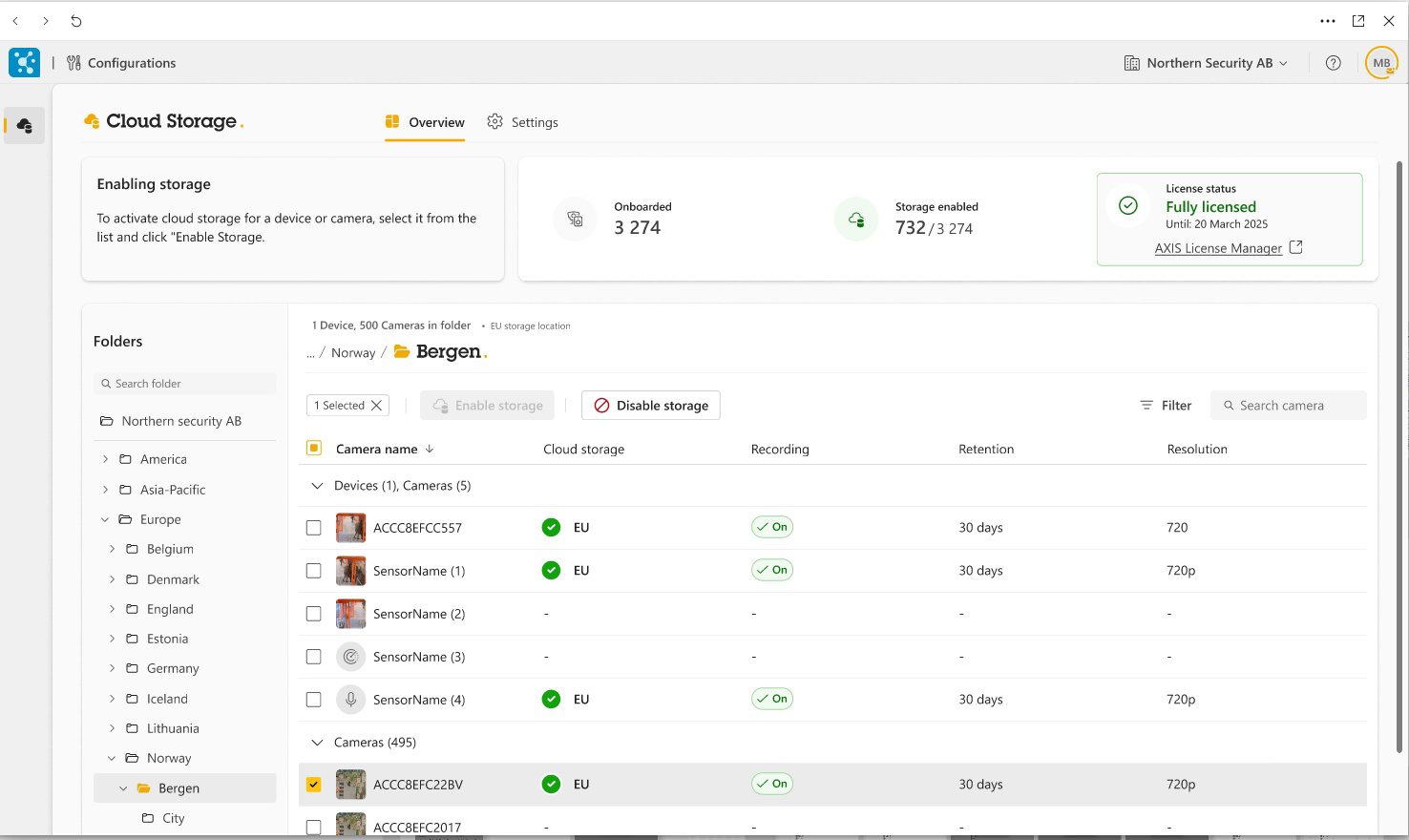Screen dimensions: 1409x840
Task: Click the refresh arrow icon
Action: tap(76, 20)
